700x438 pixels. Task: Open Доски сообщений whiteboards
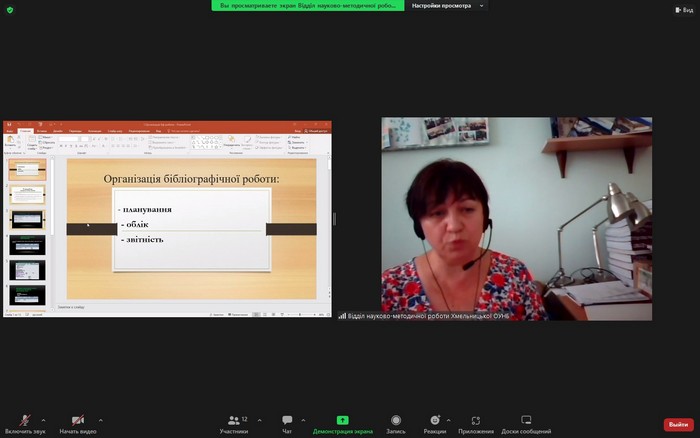click(x=526, y=420)
